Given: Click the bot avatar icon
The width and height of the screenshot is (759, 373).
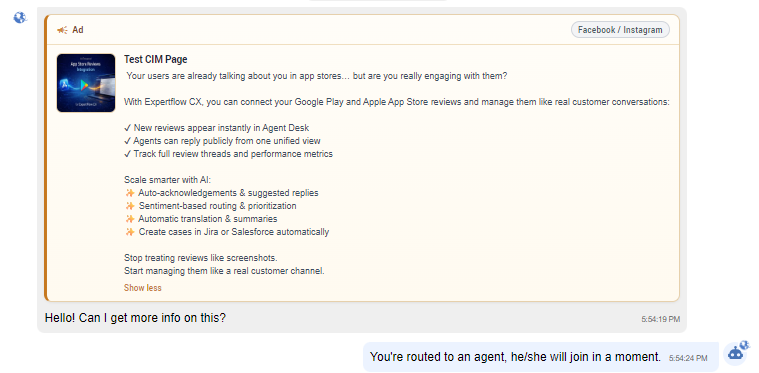Looking at the screenshot, I should point(736,353).
